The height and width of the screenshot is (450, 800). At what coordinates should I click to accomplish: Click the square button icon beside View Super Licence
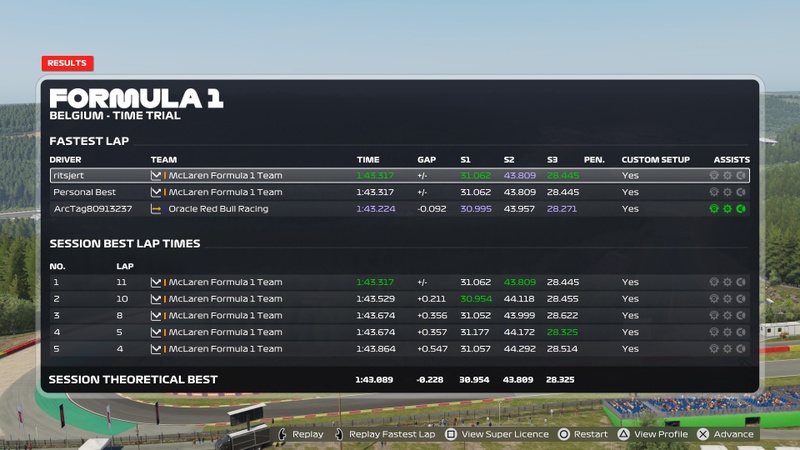click(451, 434)
